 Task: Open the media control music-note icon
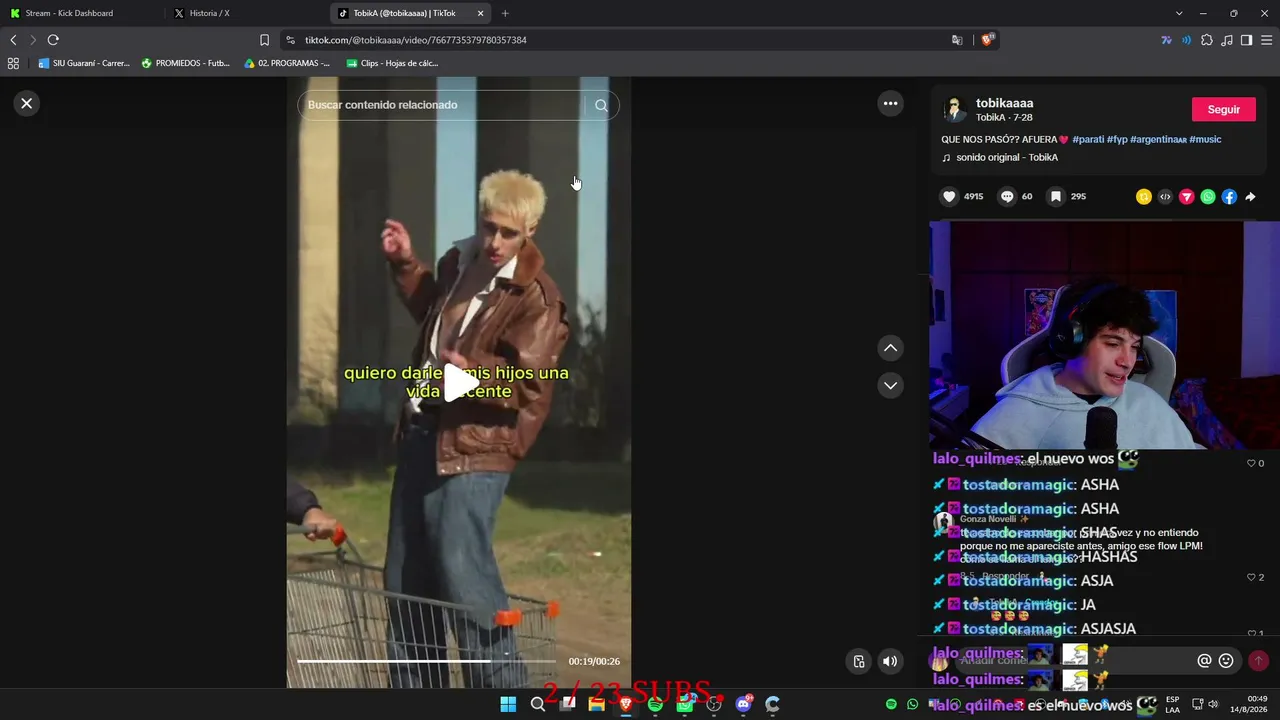tap(1227, 40)
